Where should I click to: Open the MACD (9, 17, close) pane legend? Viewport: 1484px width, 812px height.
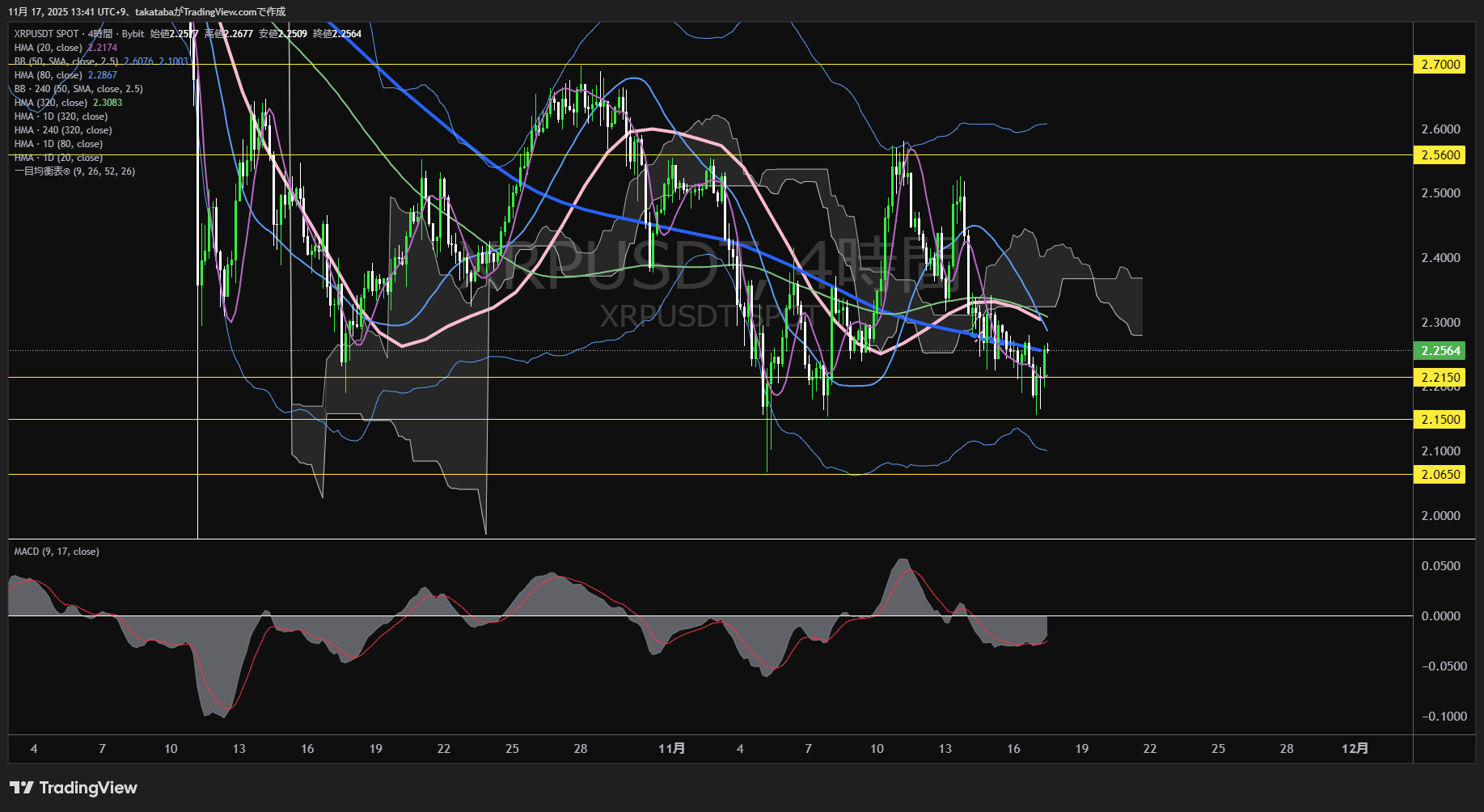57,552
